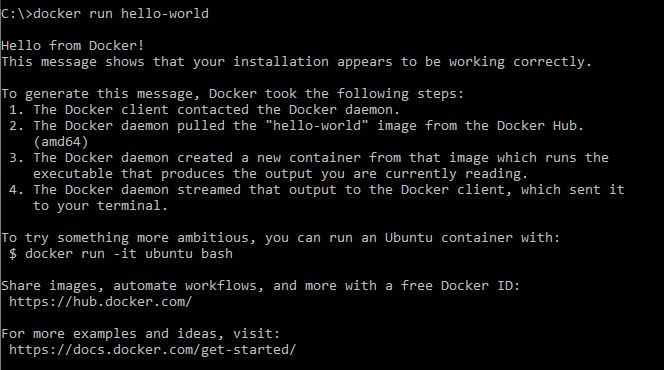
Task: Click step 1 about Docker client contact
Action: point(204,110)
